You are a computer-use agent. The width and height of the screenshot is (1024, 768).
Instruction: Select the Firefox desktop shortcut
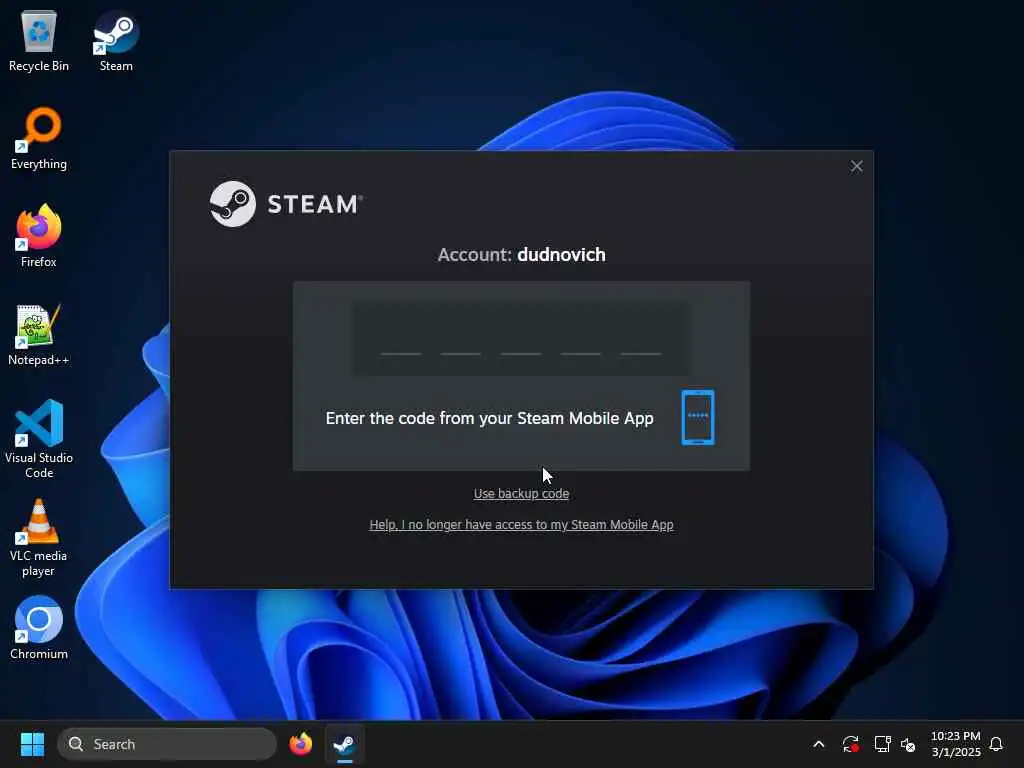click(x=39, y=236)
